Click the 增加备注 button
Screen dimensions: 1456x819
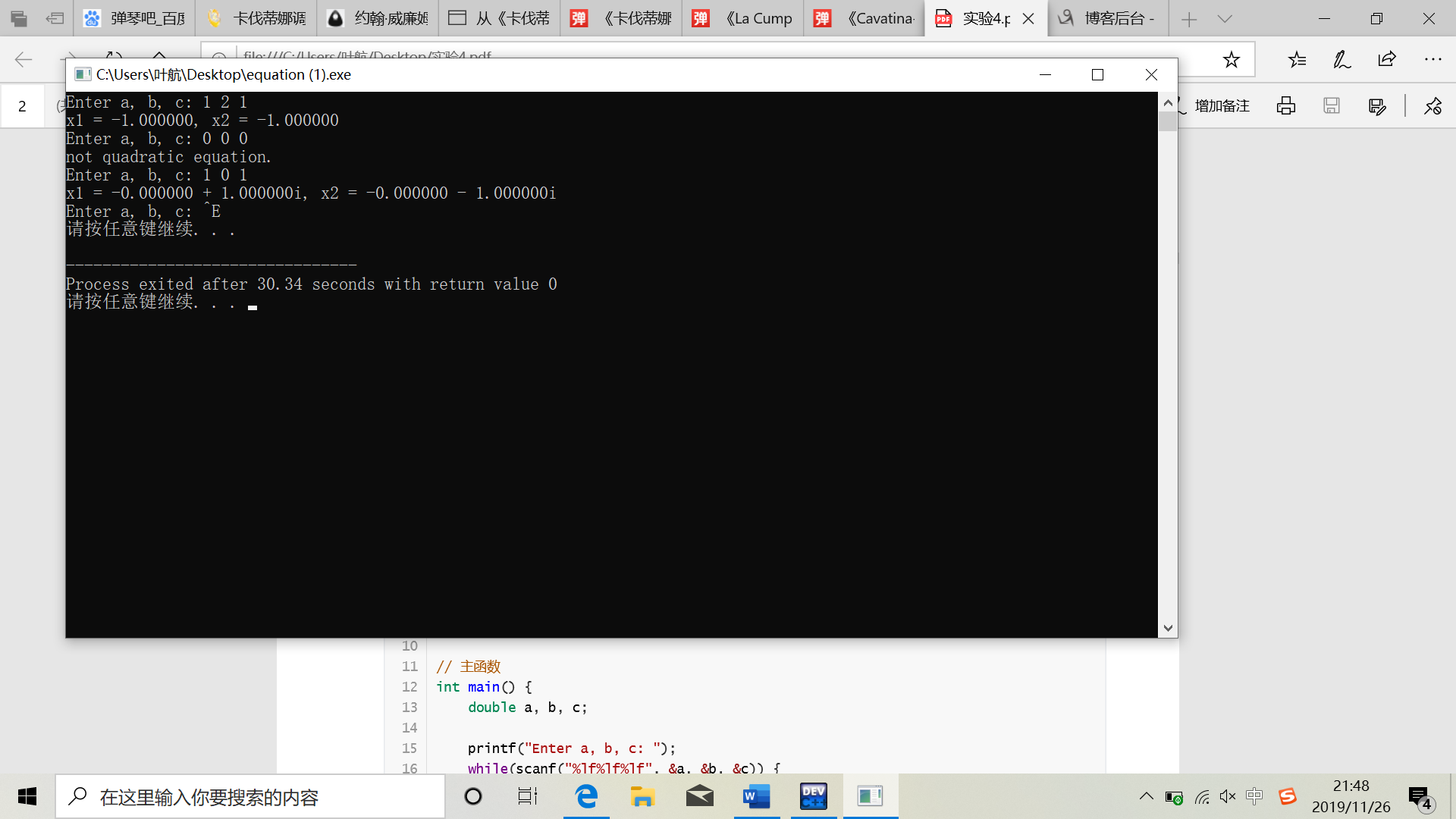coord(1221,106)
